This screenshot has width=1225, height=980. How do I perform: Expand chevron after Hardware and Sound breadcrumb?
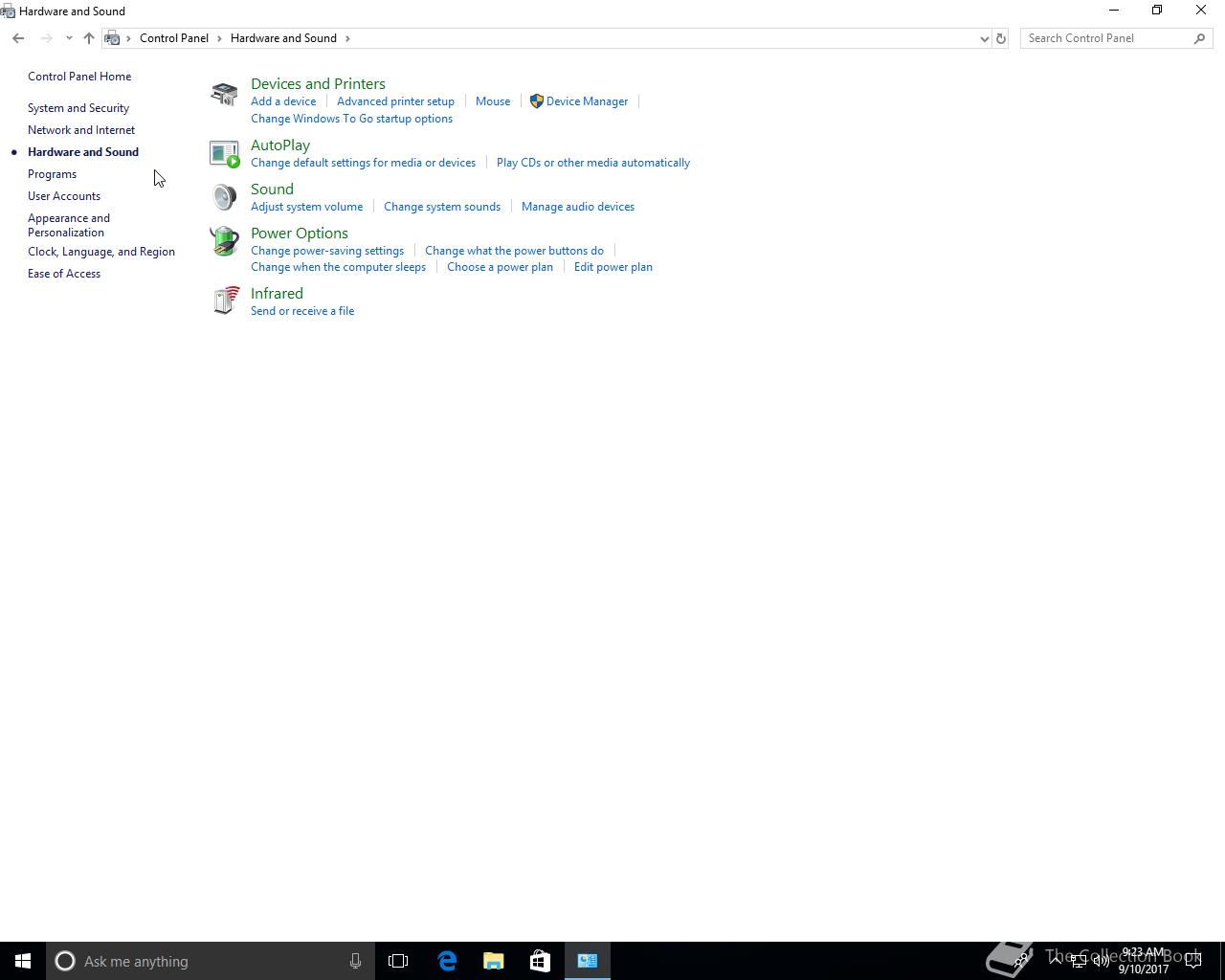pos(347,38)
